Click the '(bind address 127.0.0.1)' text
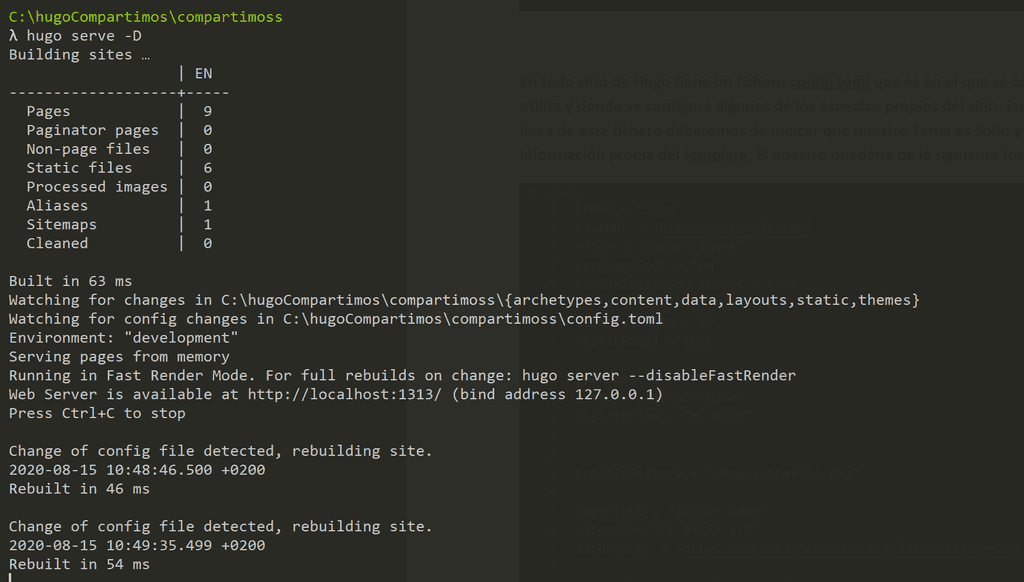 557,395
